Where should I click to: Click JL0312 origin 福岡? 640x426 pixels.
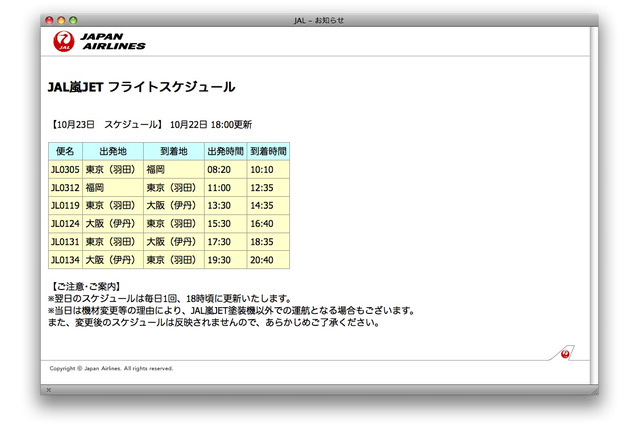[95, 188]
